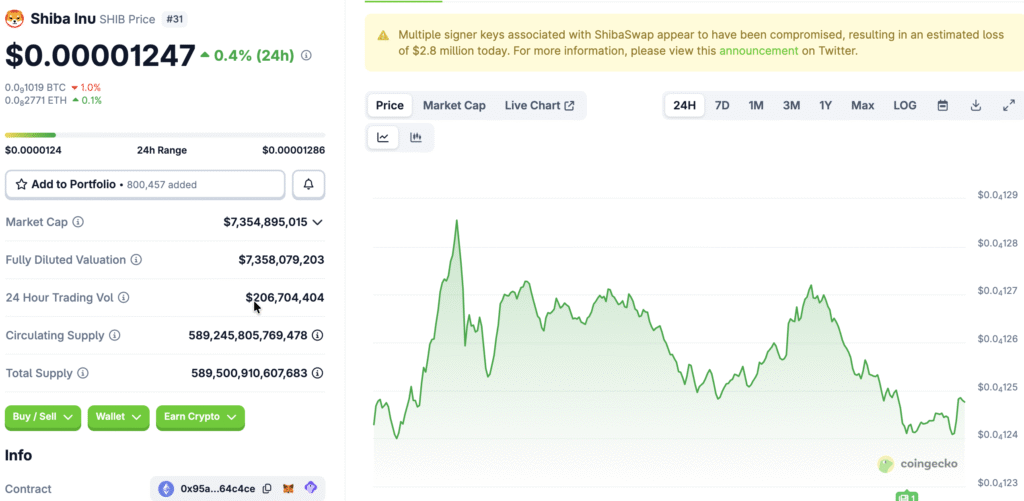1024x501 pixels.
Task: Toggle LOG scale on the chart
Action: [x=904, y=105]
